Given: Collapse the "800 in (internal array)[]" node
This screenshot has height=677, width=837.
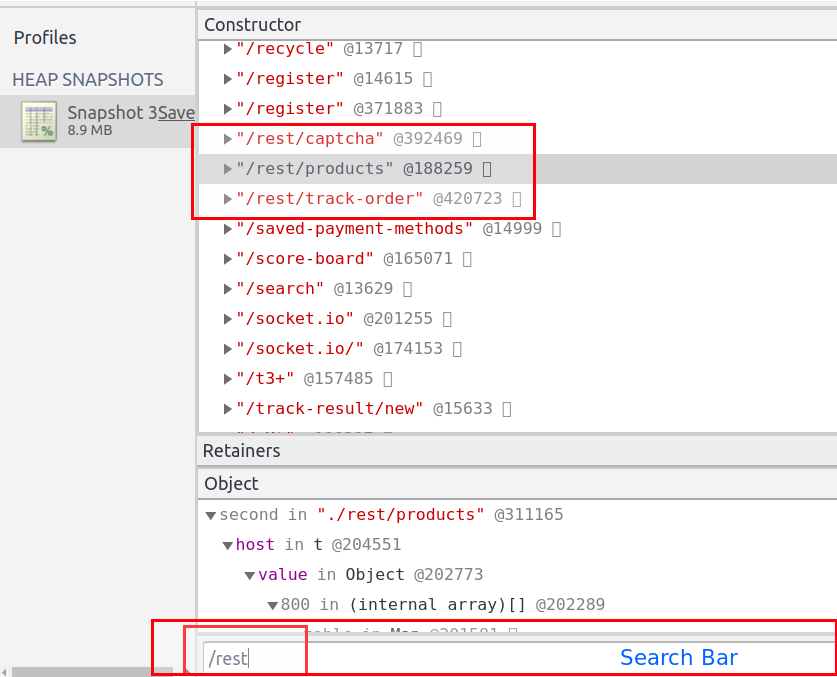Looking at the screenshot, I should point(272,605).
